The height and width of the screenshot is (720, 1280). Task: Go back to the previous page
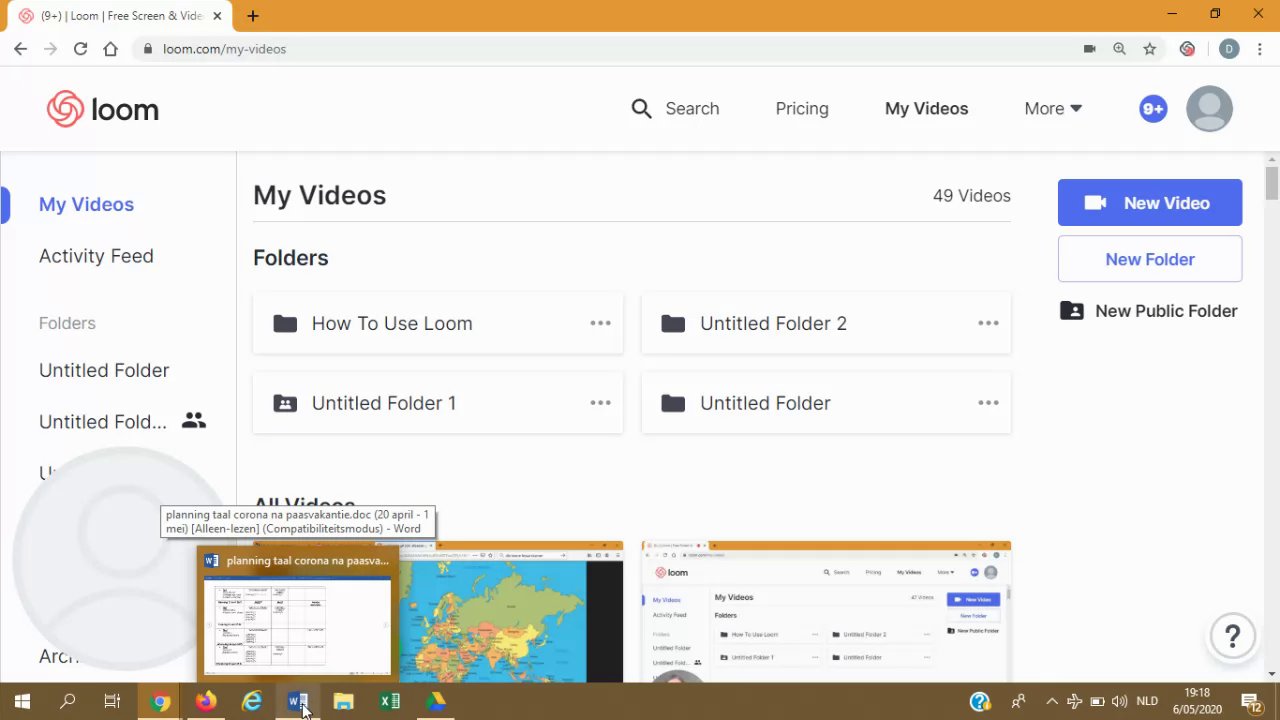(x=20, y=49)
